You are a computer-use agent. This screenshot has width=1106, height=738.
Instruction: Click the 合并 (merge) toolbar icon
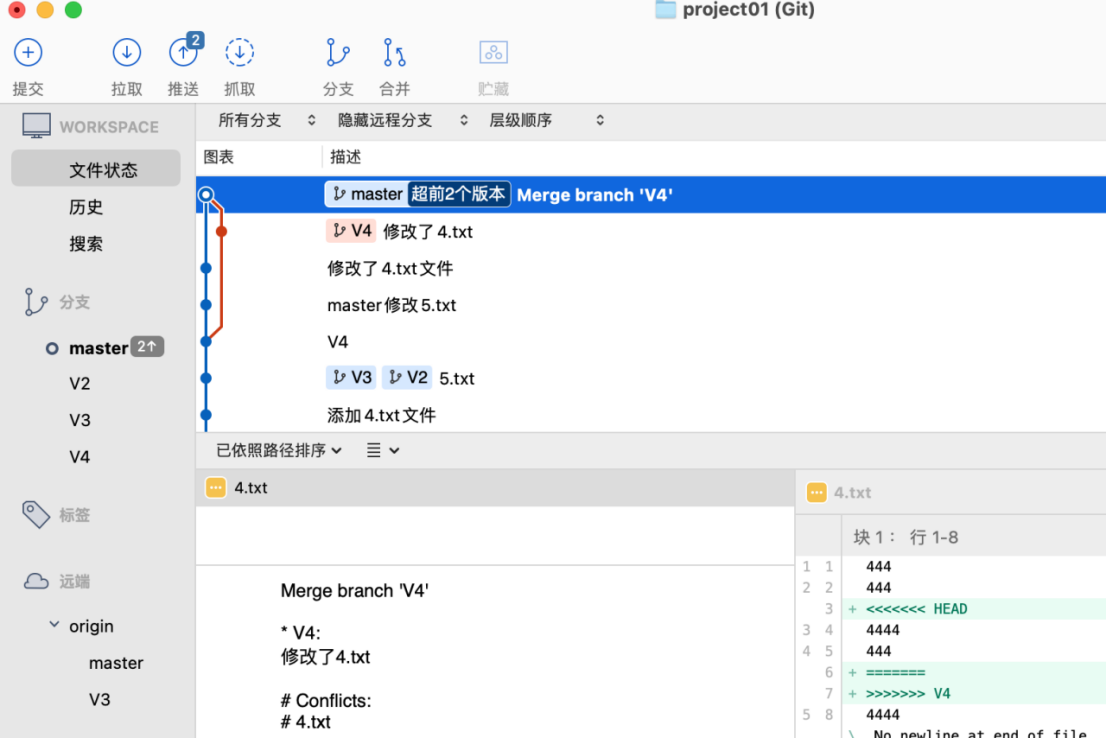coord(394,52)
